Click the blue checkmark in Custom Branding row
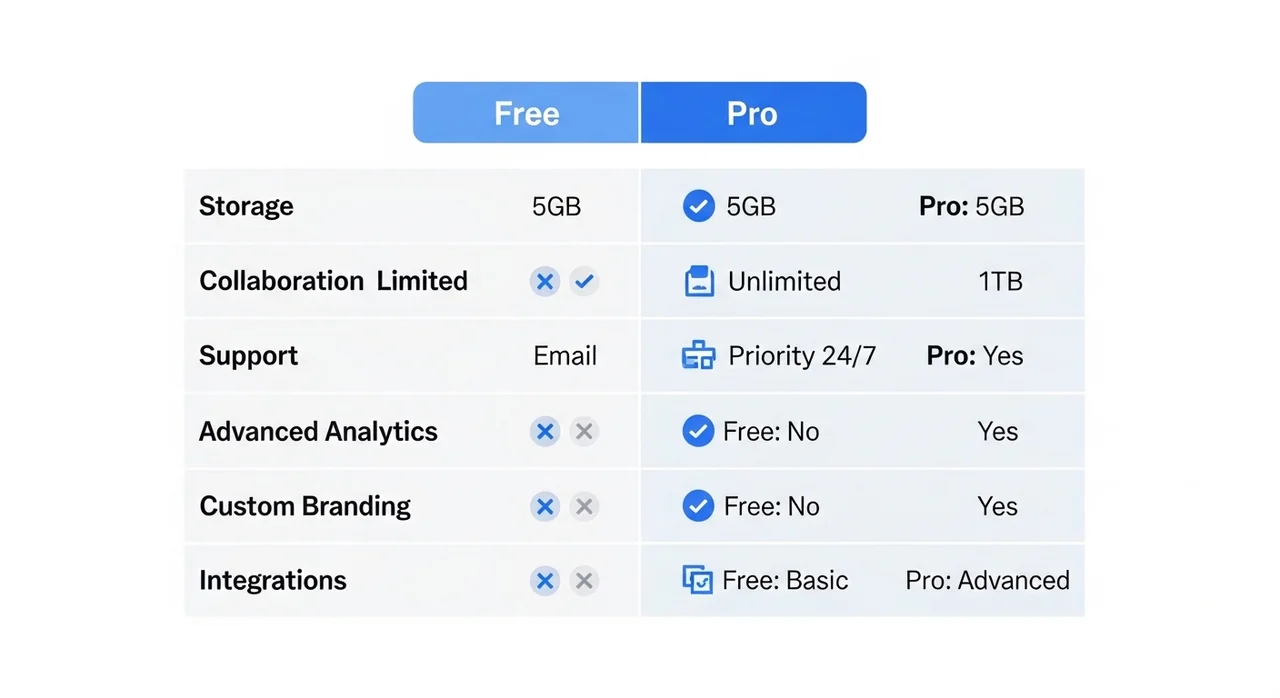The image size is (1280, 698). tap(698, 506)
